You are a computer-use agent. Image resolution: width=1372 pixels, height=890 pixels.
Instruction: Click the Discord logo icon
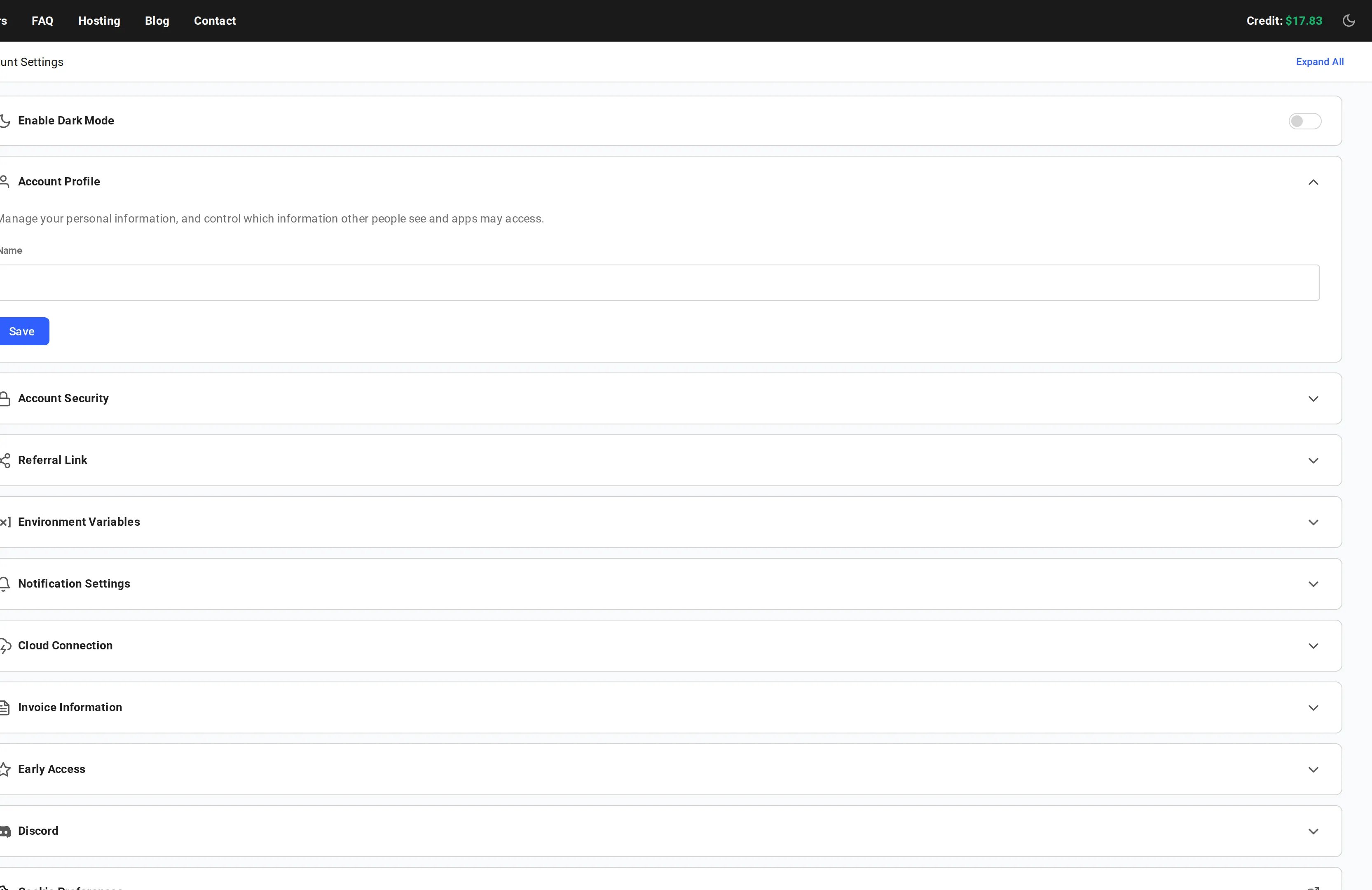pos(5,831)
